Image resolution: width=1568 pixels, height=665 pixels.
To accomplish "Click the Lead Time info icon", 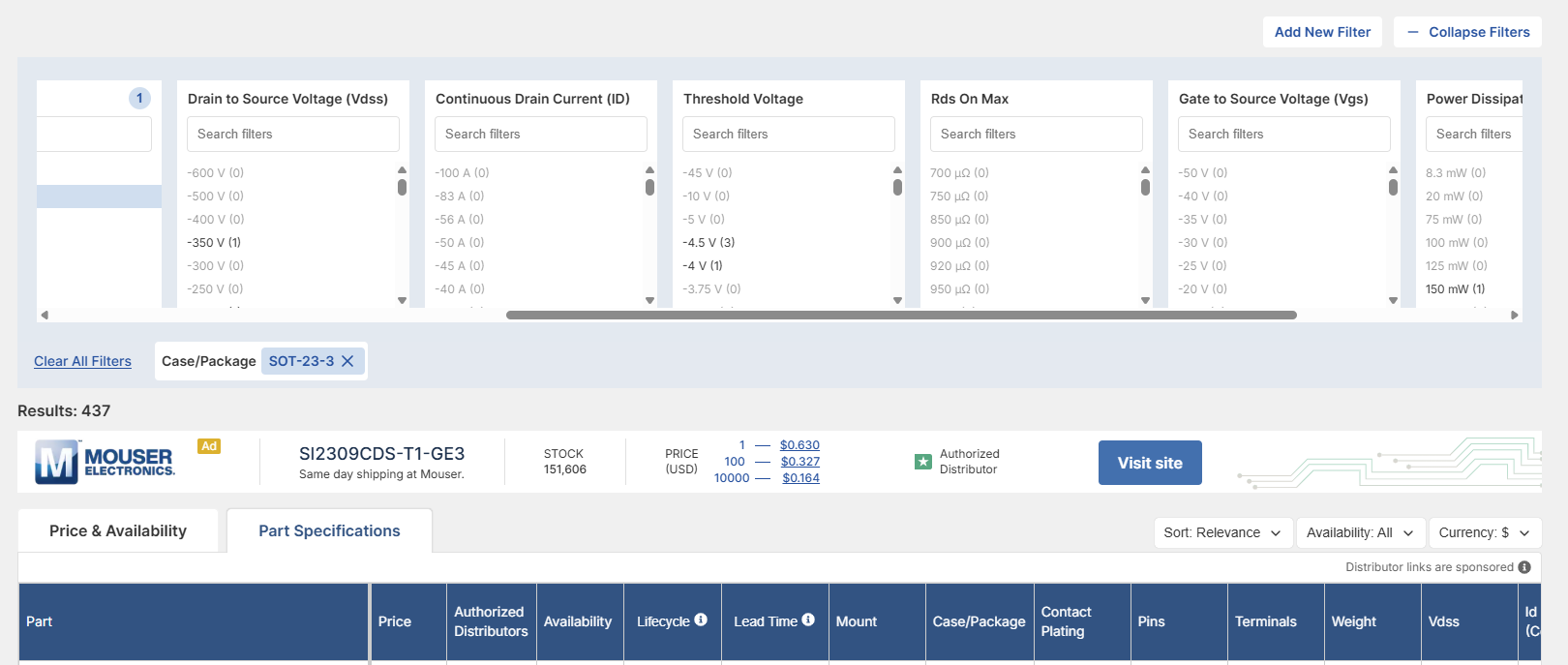I will (x=808, y=620).
